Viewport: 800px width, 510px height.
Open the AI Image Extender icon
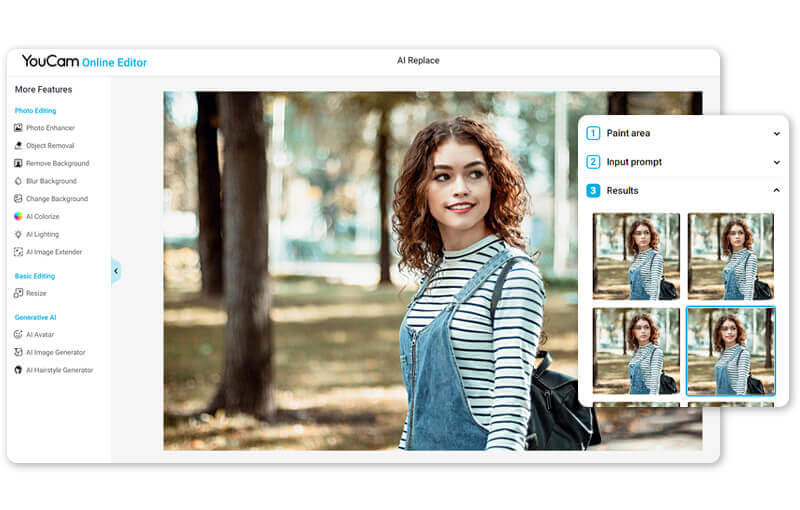tap(18, 252)
